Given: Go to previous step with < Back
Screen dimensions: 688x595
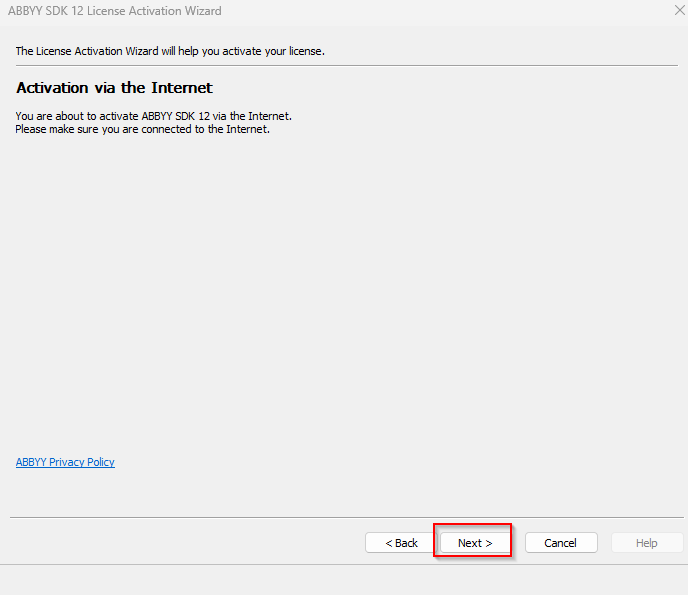Looking at the screenshot, I should 401,543.
